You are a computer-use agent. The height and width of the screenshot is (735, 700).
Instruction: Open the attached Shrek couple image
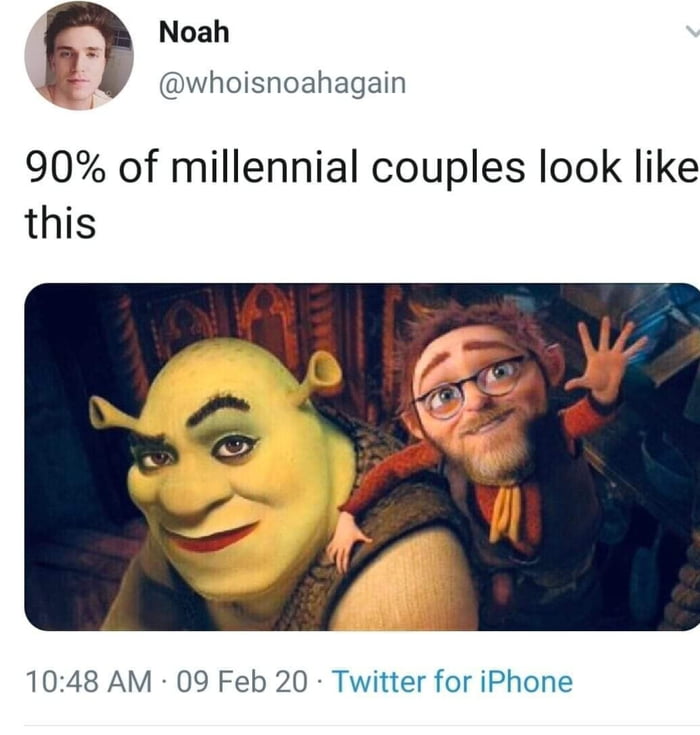point(362,457)
